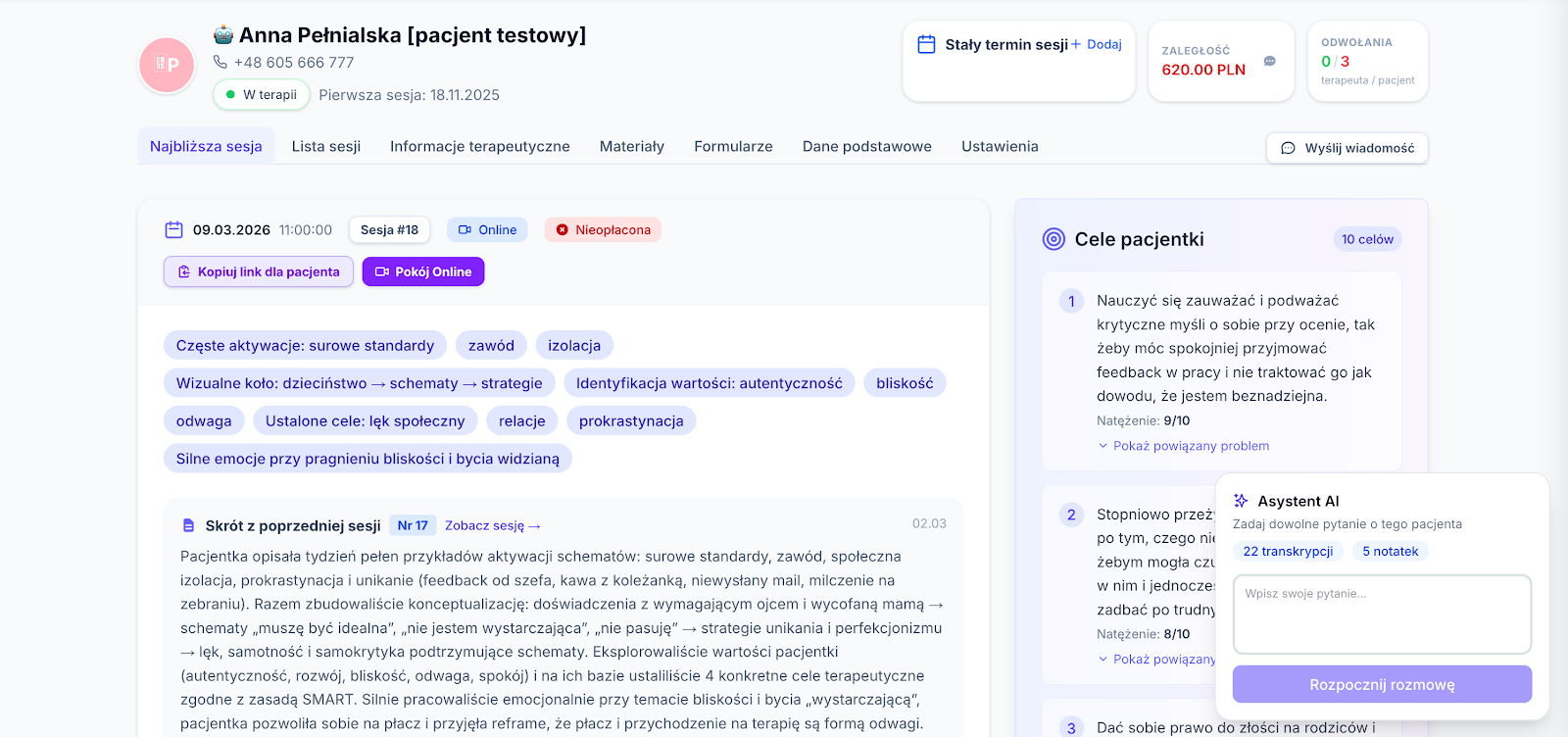Screen dimensions: 1568x737
Task: Expand related problem under goal 2
Action: (1156, 660)
